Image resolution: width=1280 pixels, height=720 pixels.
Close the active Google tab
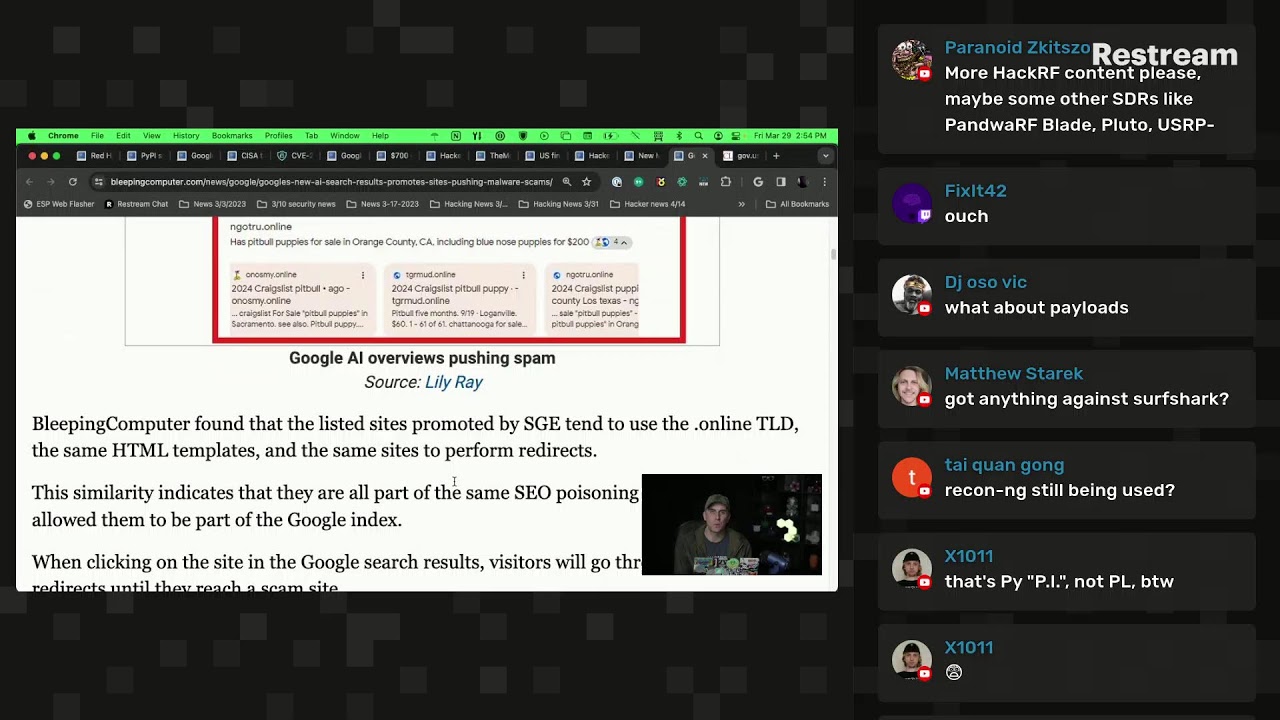[704, 156]
